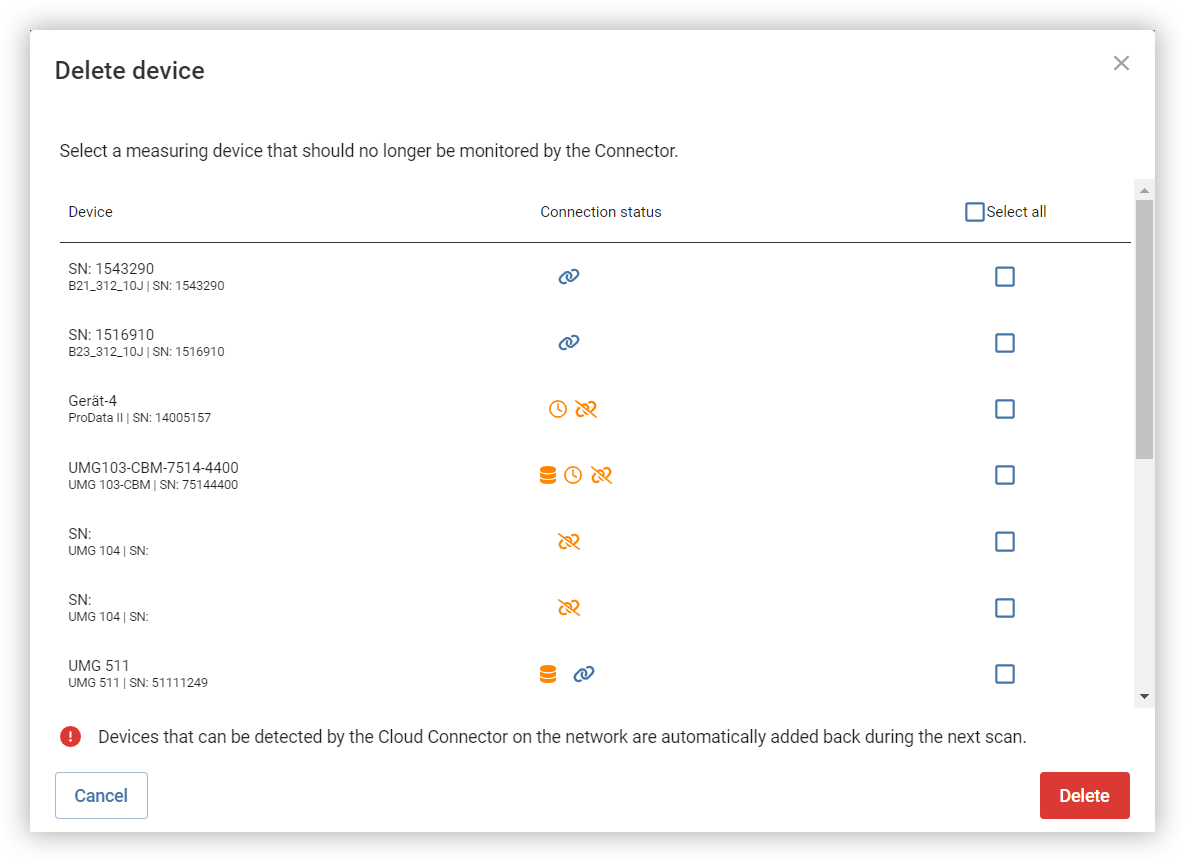Image resolution: width=1185 pixels, height=862 pixels.
Task: Click the Cancel button
Action: pyautogui.click(x=101, y=795)
